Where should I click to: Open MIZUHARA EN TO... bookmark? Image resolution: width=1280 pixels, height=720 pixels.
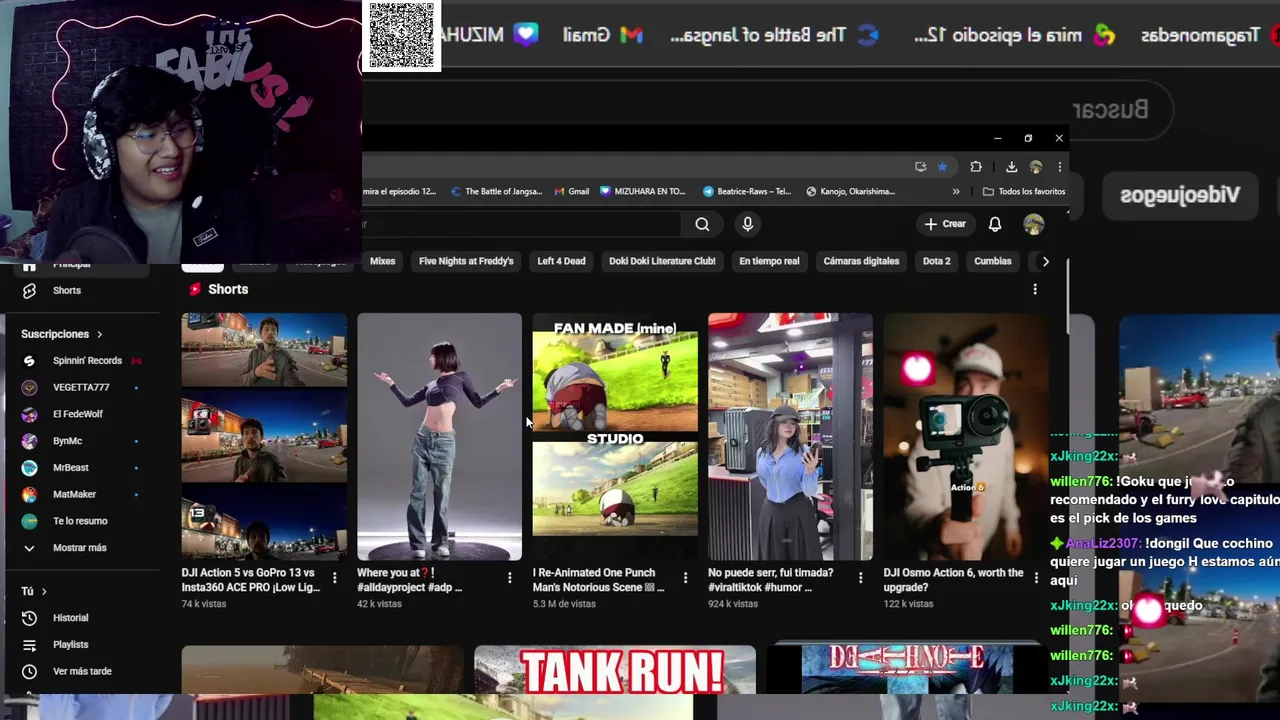642,191
